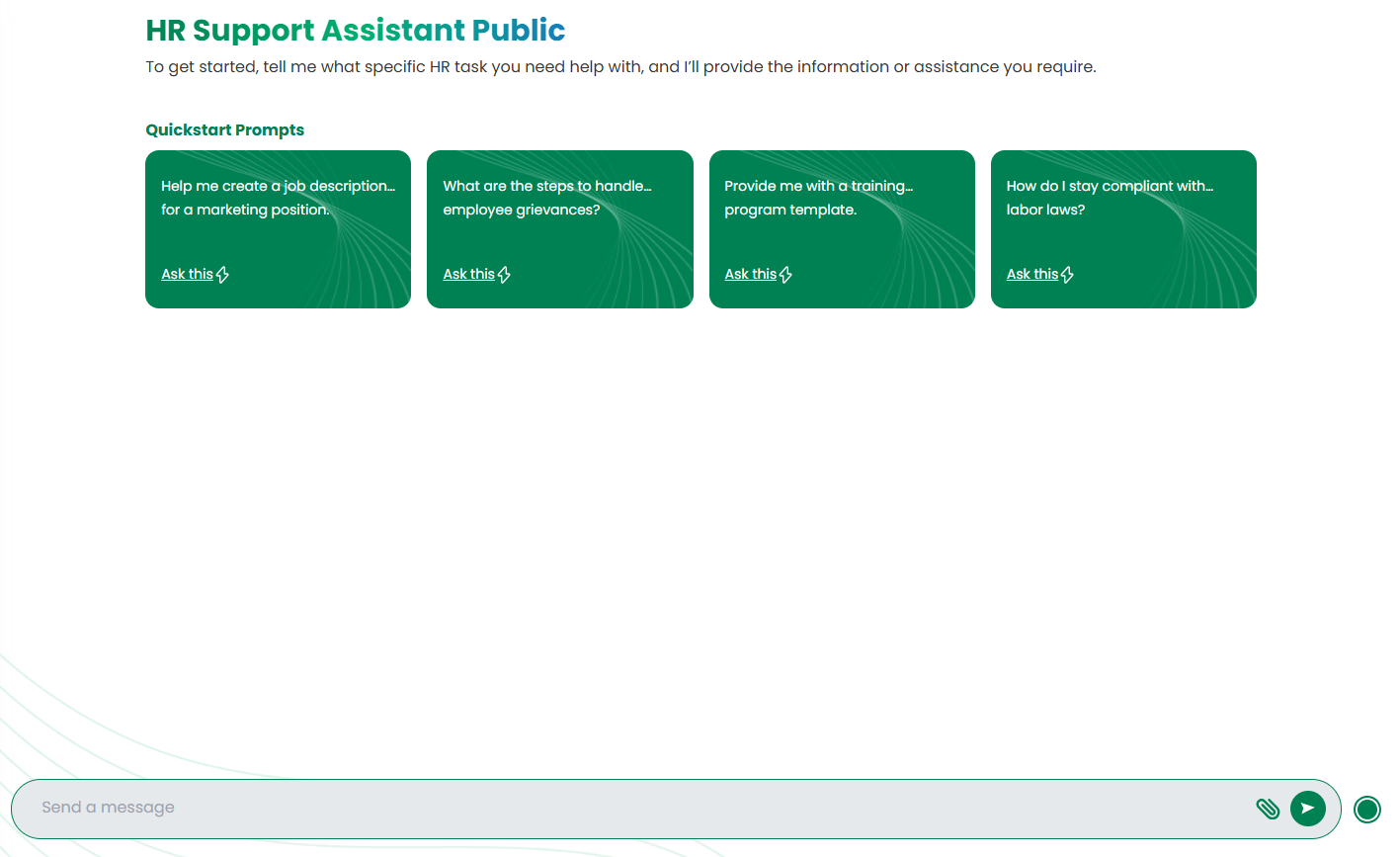Click the paperclip attach file icon
1400x857 pixels.
tap(1267, 809)
